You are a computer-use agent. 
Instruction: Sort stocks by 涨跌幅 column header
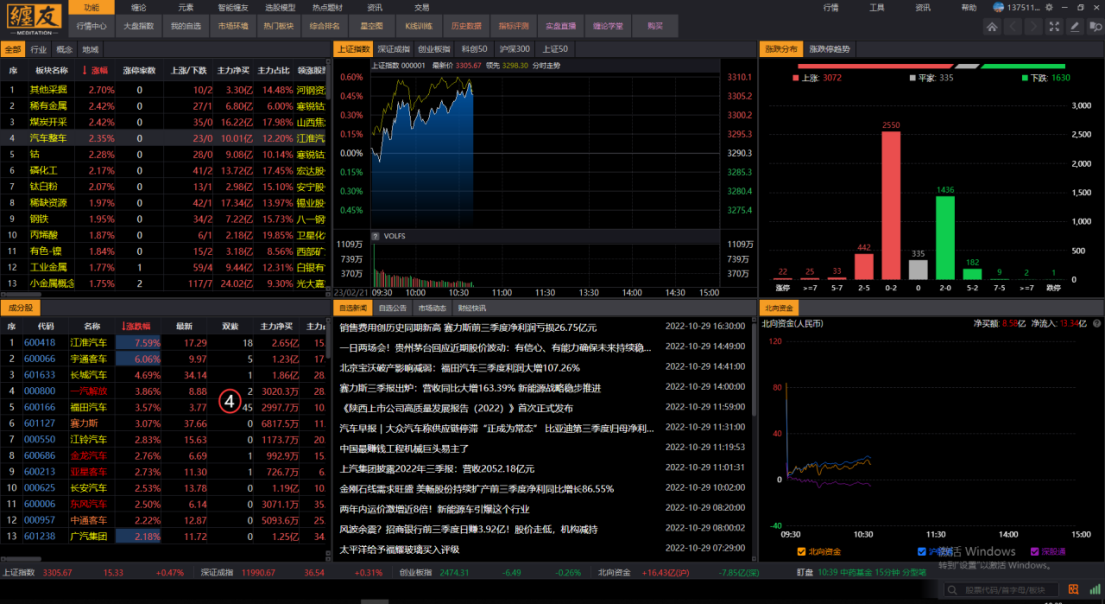tap(136, 326)
